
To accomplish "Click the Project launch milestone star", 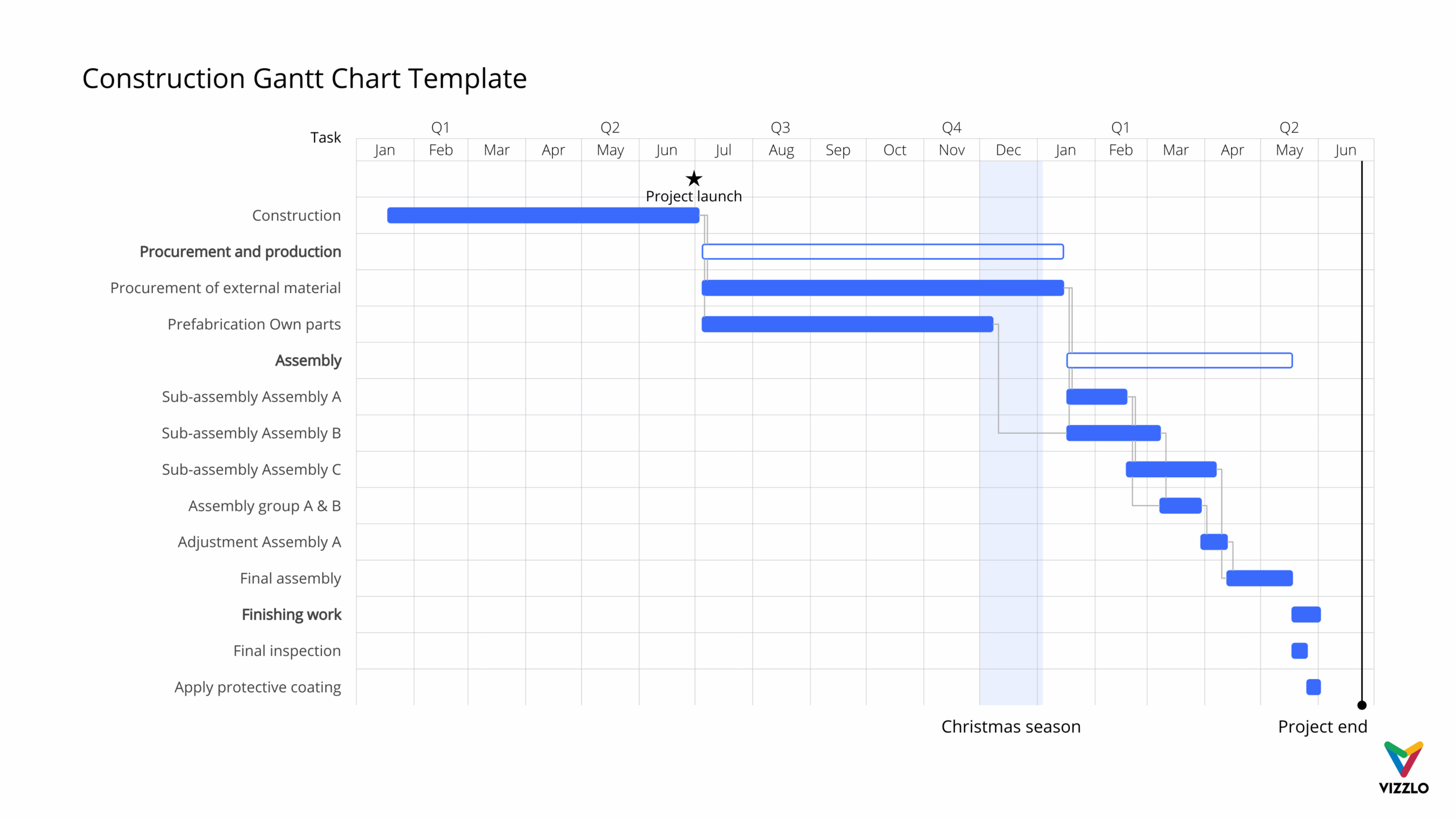I will click(x=694, y=179).
